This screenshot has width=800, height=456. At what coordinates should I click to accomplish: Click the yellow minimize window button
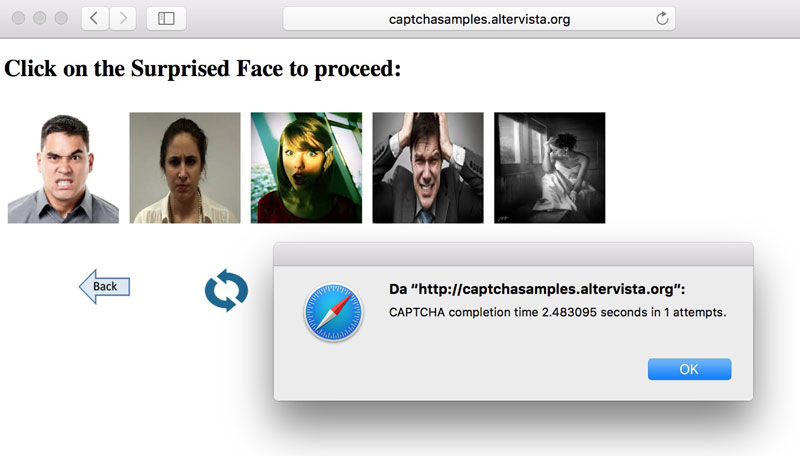click(x=40, y=18)
